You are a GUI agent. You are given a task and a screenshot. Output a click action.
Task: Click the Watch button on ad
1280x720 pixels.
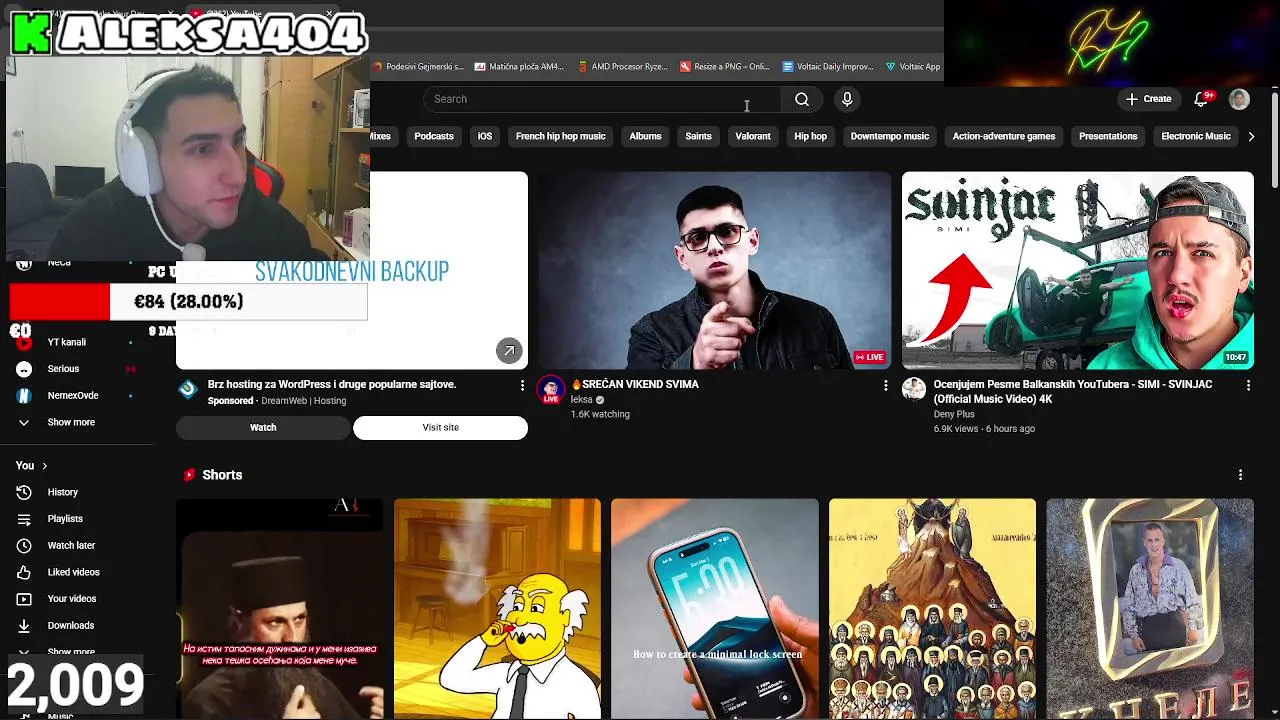point(263,427)
